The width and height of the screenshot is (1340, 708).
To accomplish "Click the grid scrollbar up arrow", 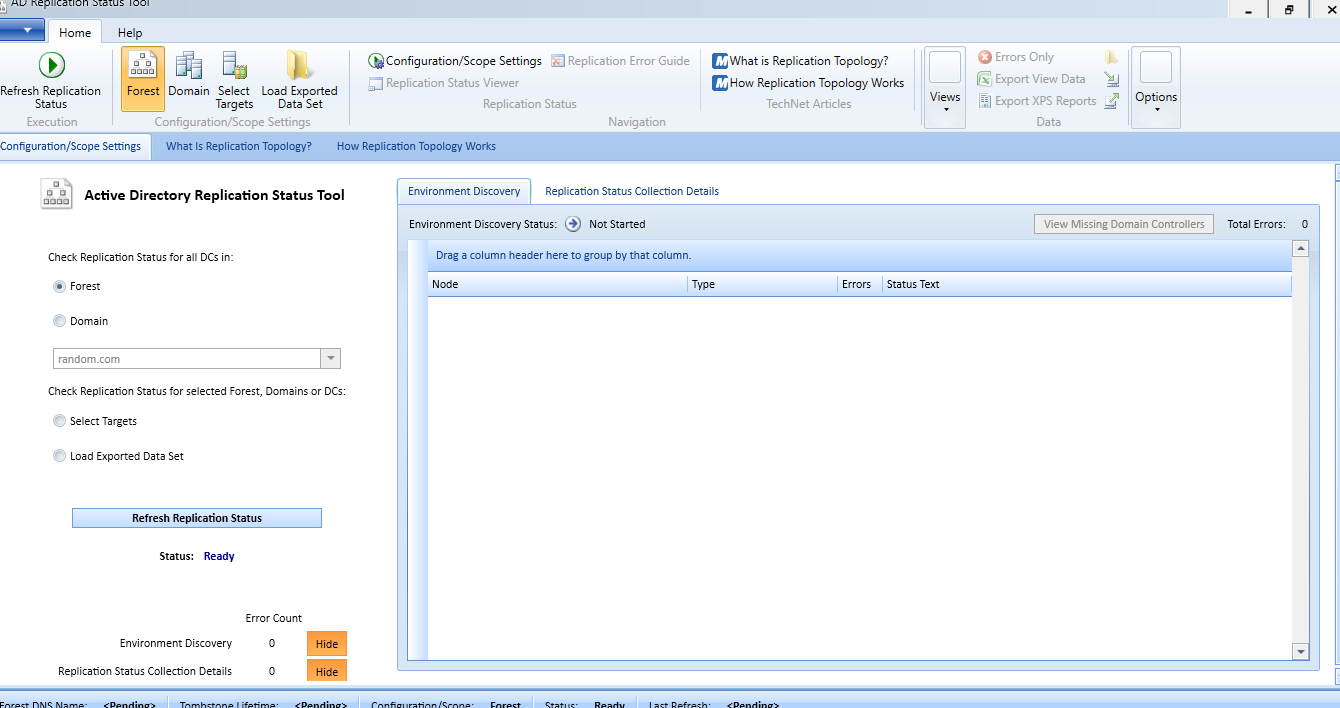I will point(1301,248).
